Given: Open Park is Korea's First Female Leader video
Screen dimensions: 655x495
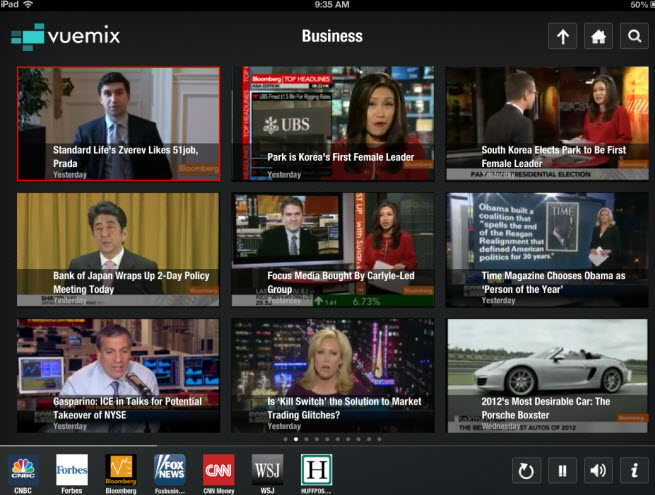Looking at the screenshot, I should (333, 124).
